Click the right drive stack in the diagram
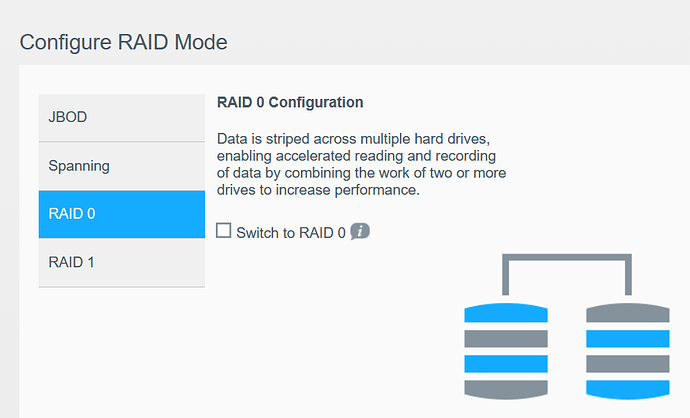The height and width of the screenshot is (418, 690). point(627,350)
